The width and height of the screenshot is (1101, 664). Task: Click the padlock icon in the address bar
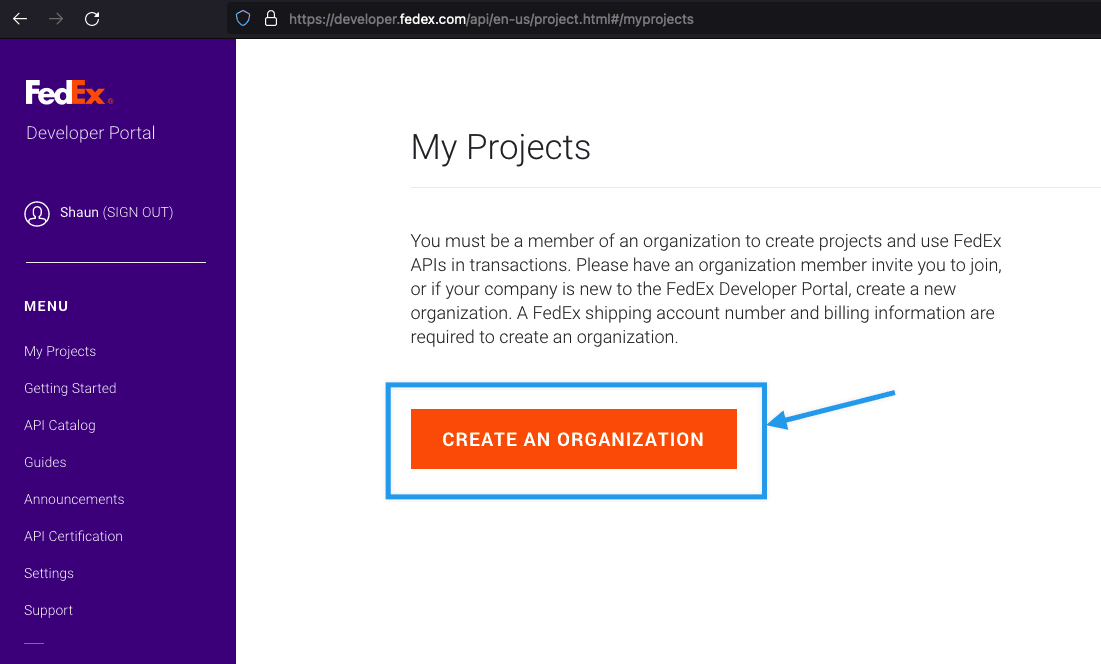270,18
